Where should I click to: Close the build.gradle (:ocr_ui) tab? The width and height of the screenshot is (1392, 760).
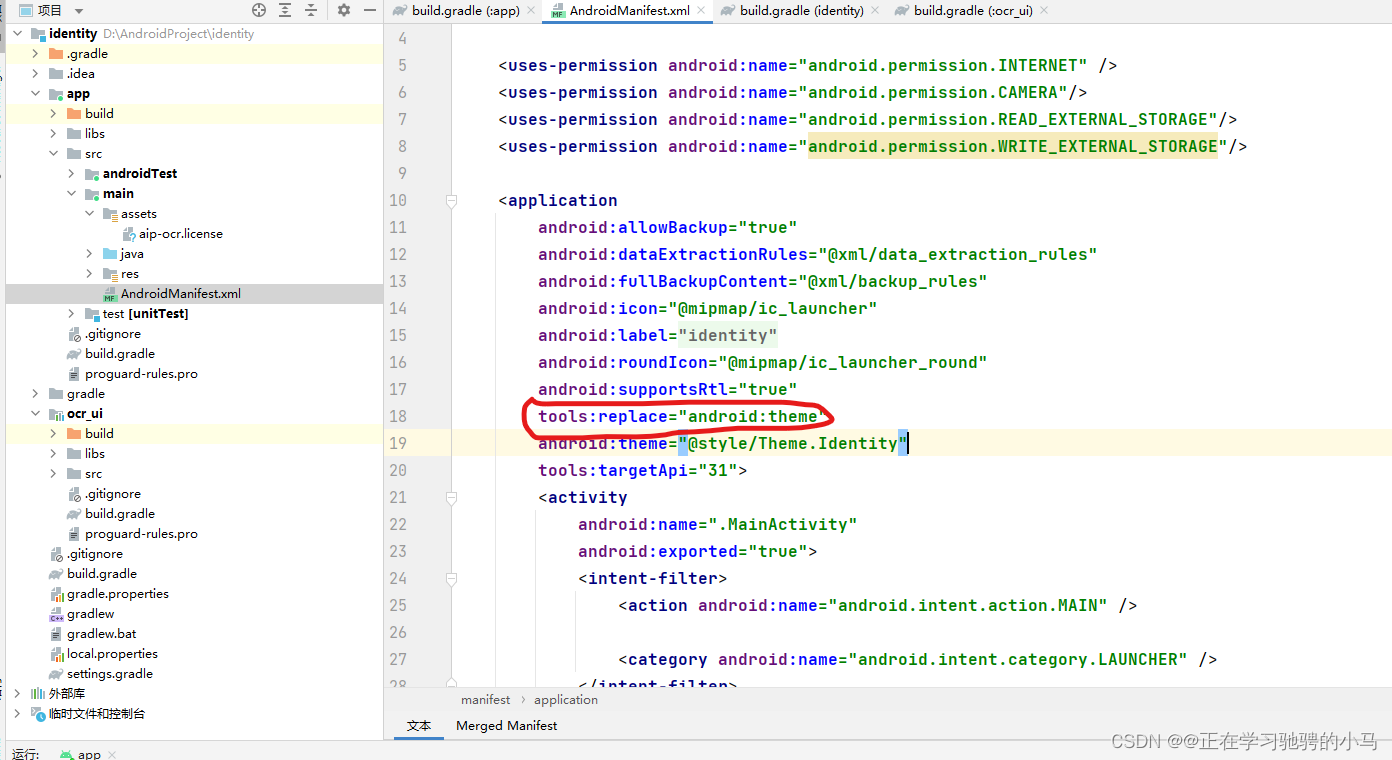pos(1044,11)
